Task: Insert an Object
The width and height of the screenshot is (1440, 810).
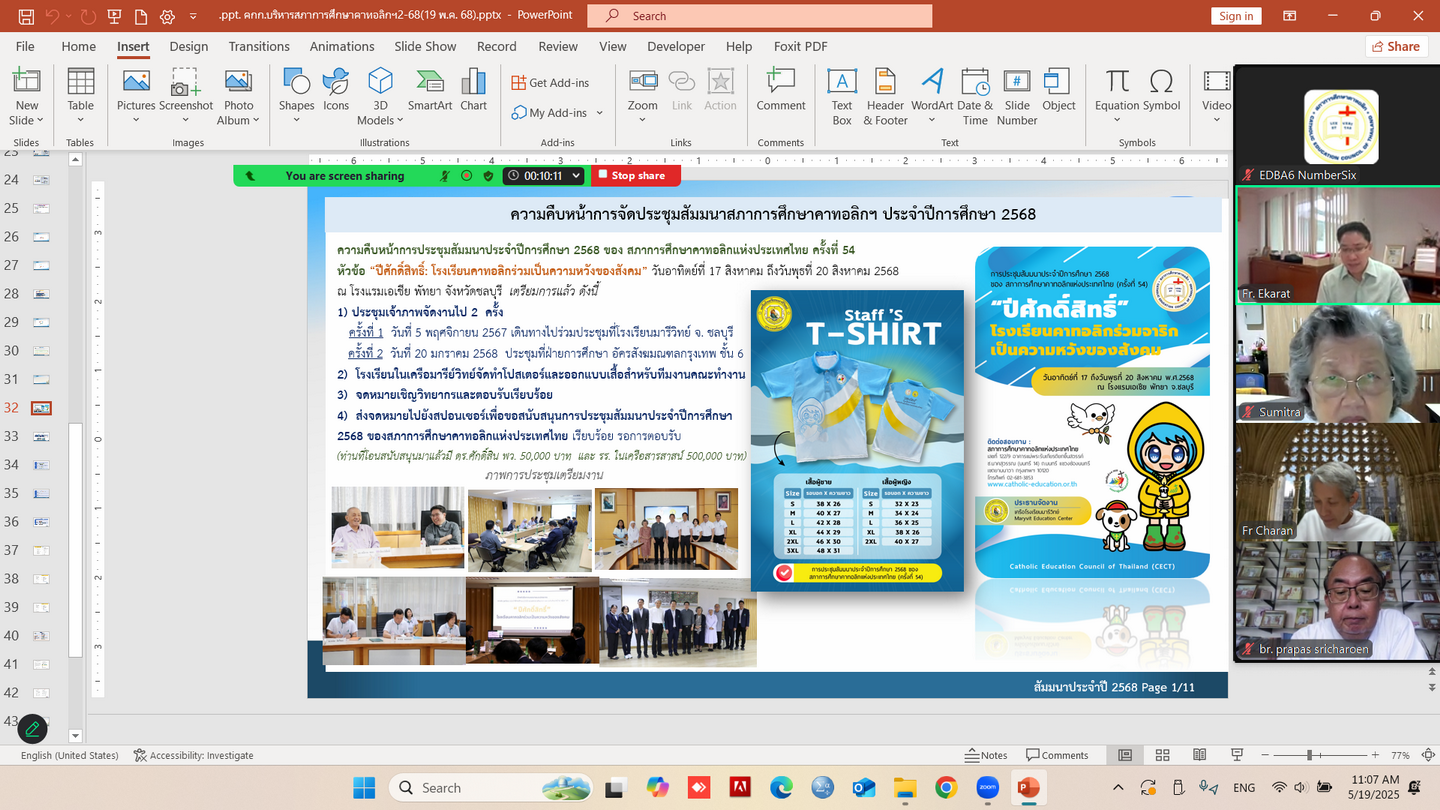Action: (1059, 90)
